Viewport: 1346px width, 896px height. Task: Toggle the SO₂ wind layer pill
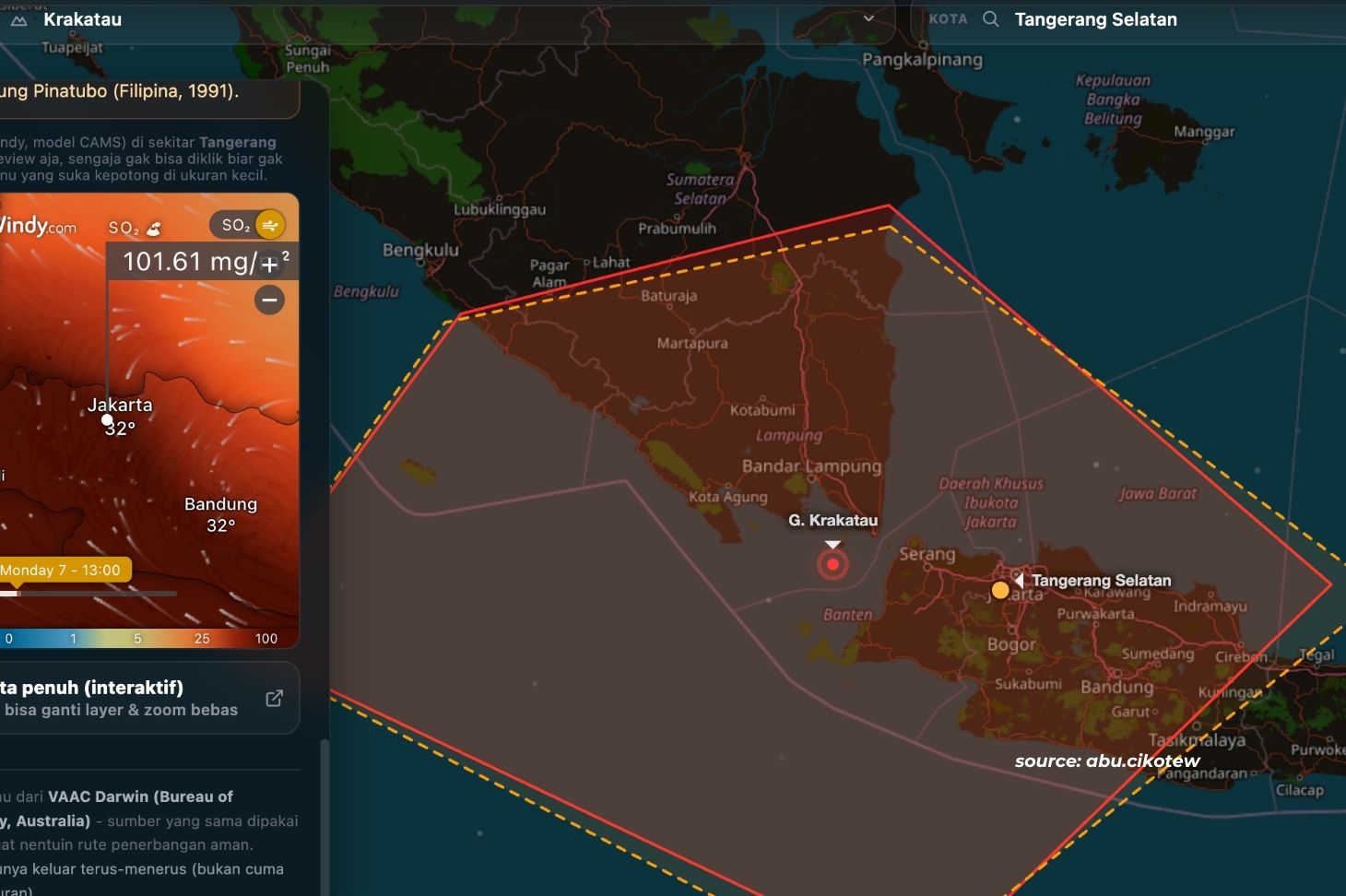point(247,225)
